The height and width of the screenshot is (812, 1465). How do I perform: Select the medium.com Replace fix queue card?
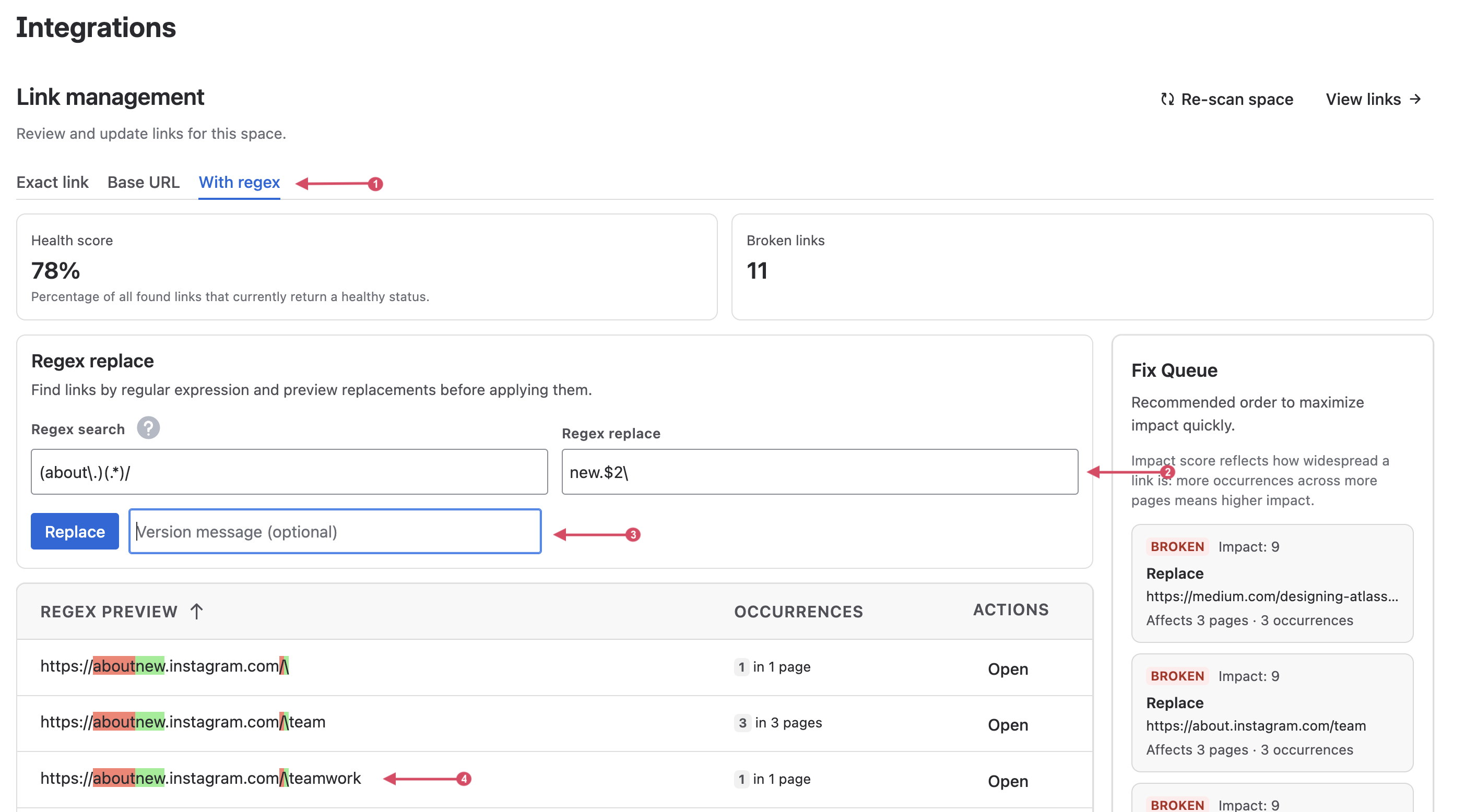(1272, 583)
